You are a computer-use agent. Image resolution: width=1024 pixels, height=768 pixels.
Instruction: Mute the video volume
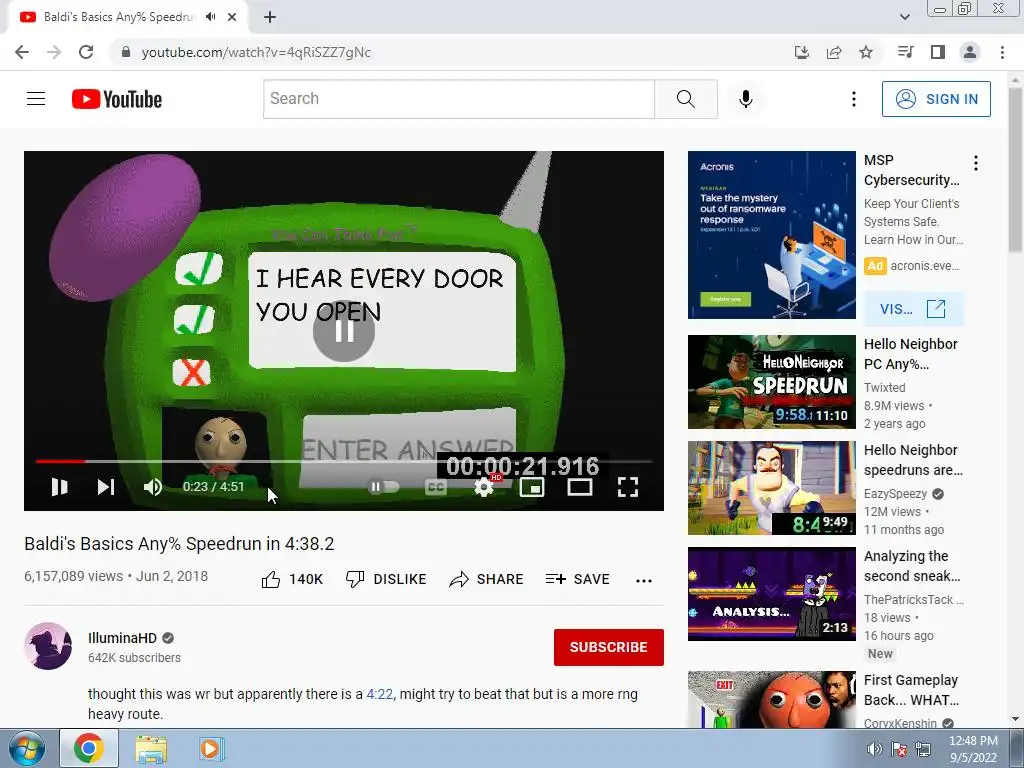click(153, 487)
